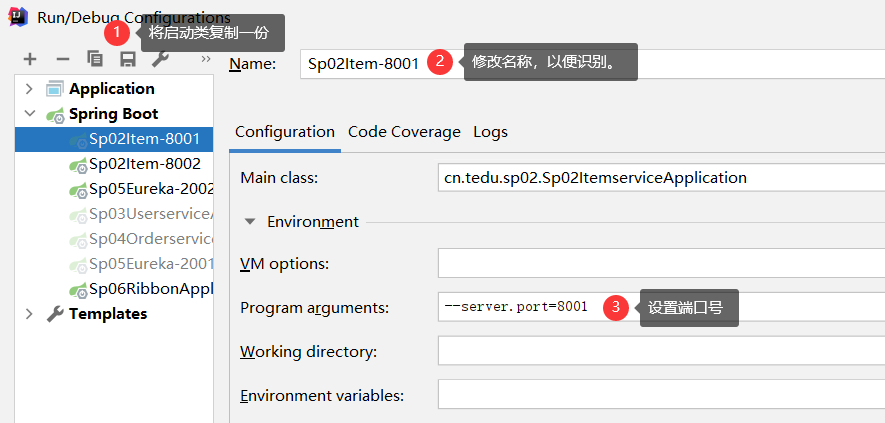Click the Remove Configuration minus icon
Image resolution: width=885 pixels, height=423 pixels.
click(x=62, y=60)
